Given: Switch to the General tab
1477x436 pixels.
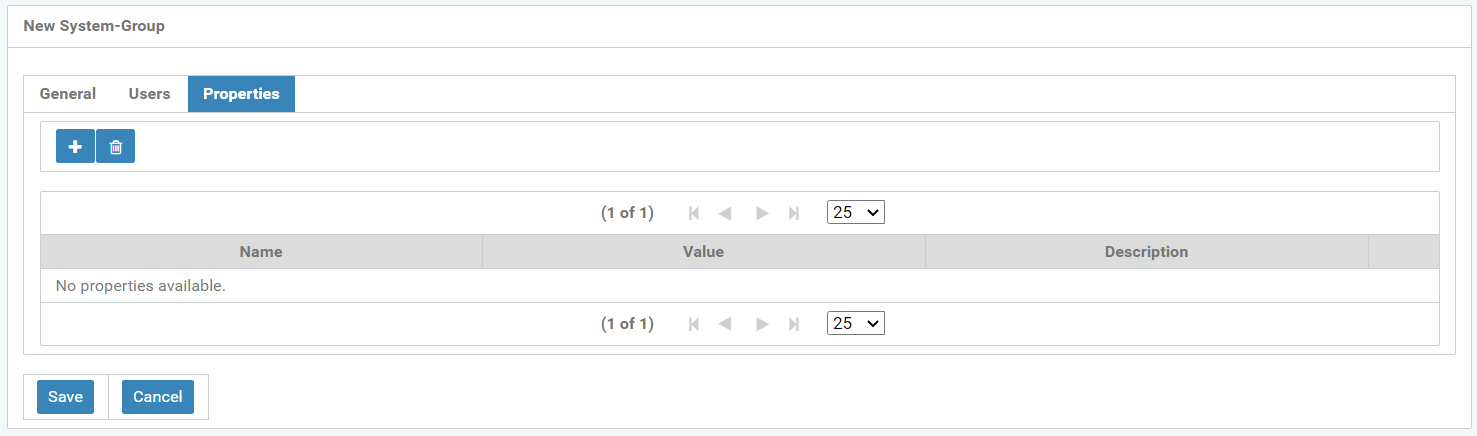Looking at the screenshot, I should (x=68, y=94).
